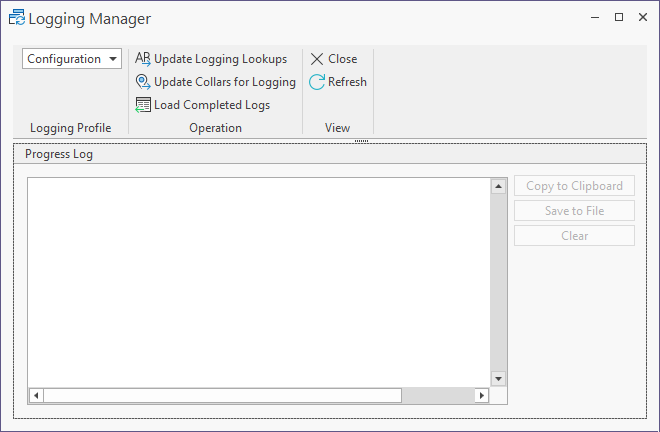Click the Refresh circular arrow icon
This screenshot has height=432, width=660.
point(317,82)
